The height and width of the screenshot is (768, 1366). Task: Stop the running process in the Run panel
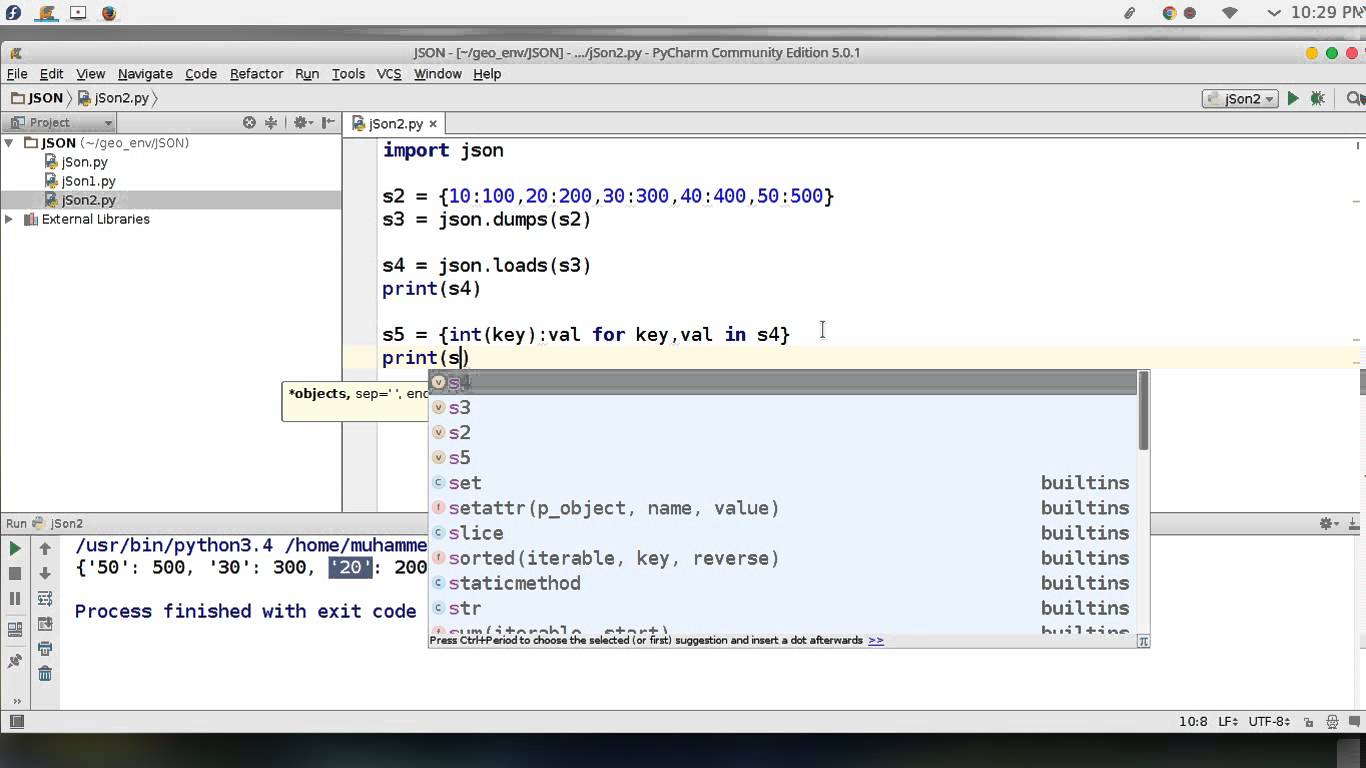coord(14,572)
